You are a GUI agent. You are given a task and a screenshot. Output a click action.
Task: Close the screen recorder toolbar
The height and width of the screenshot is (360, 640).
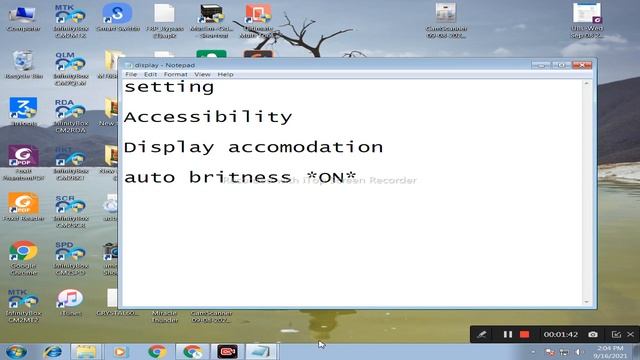(631, 334)
